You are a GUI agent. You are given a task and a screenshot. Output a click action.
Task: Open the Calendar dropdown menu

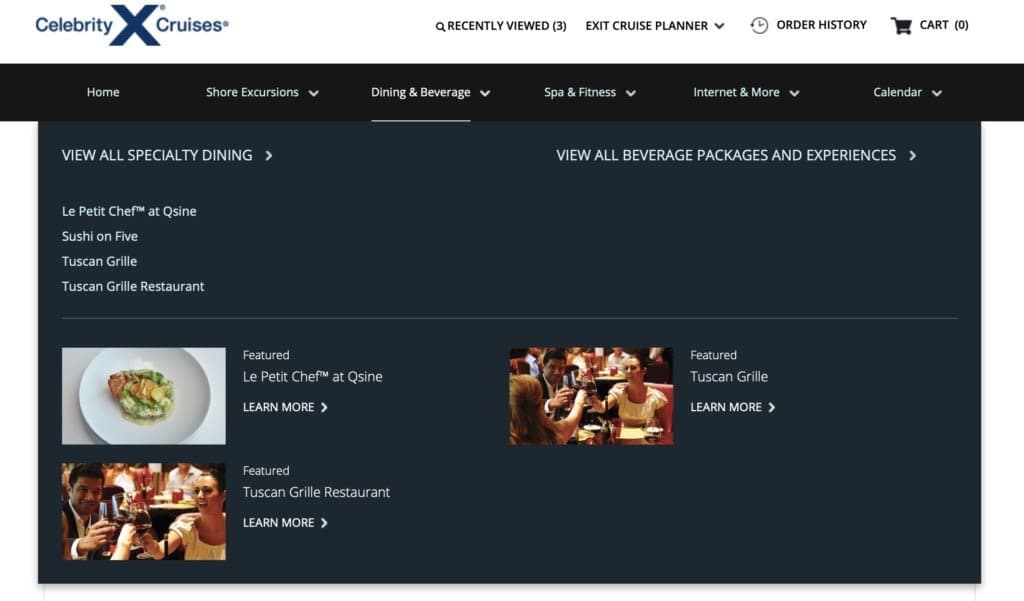pos(937,93)
